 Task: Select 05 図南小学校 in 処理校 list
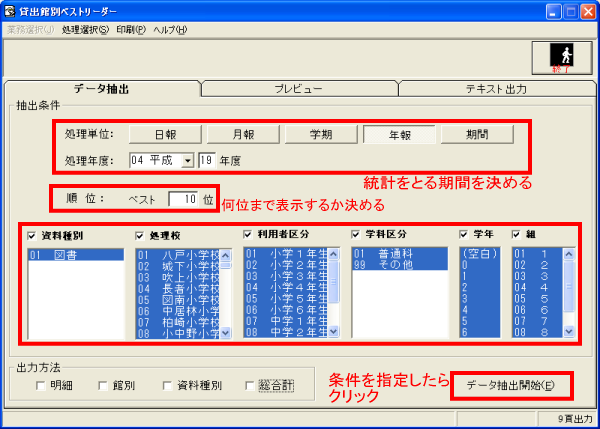tap(178, 300)
